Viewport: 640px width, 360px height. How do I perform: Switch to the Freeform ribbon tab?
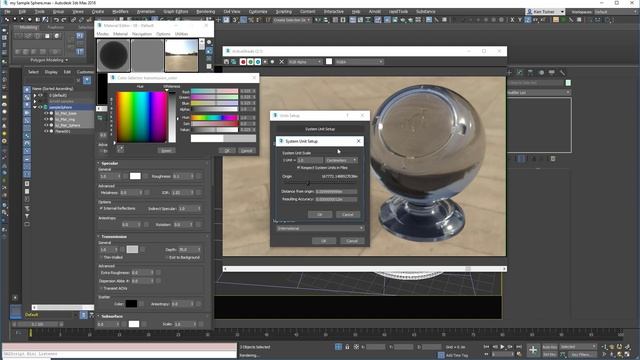(56, 28)
